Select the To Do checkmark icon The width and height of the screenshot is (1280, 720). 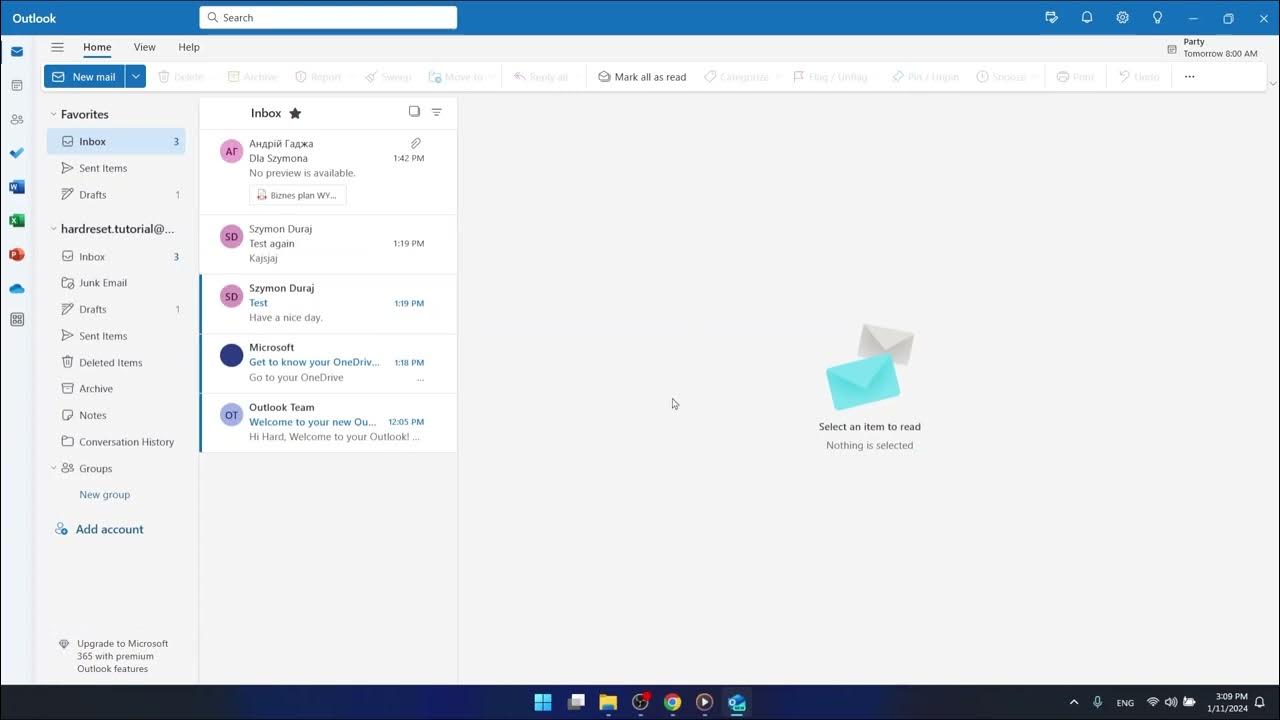point(16,152)
